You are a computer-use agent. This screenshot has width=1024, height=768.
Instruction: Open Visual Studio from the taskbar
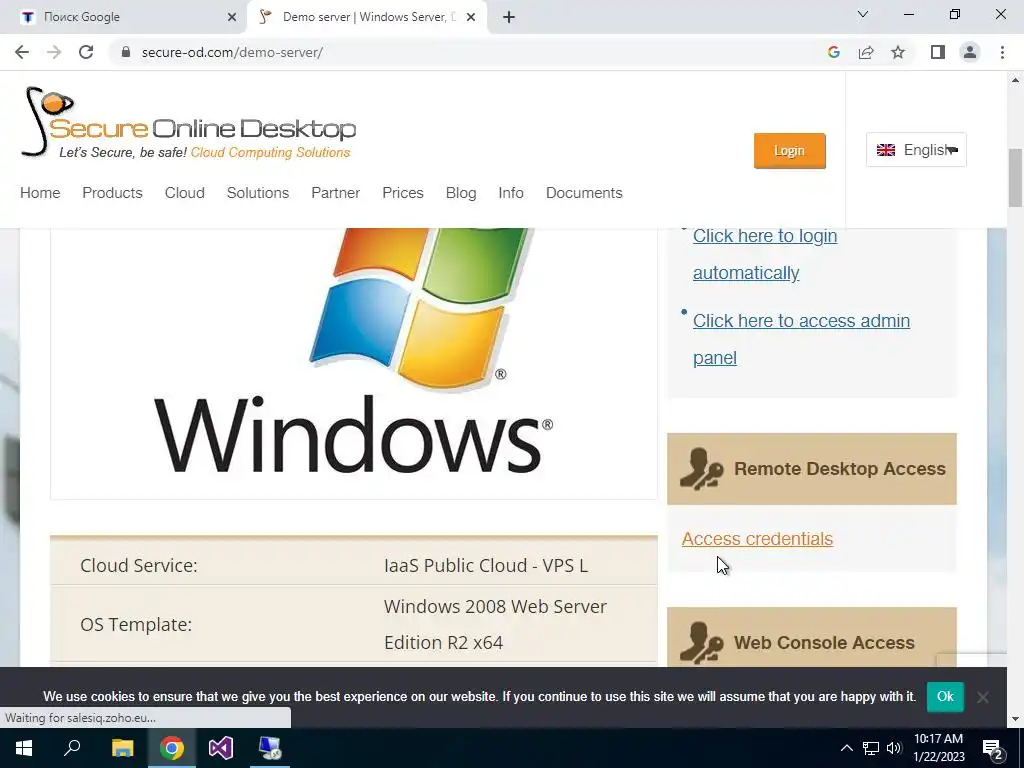(x=221, y=748)
